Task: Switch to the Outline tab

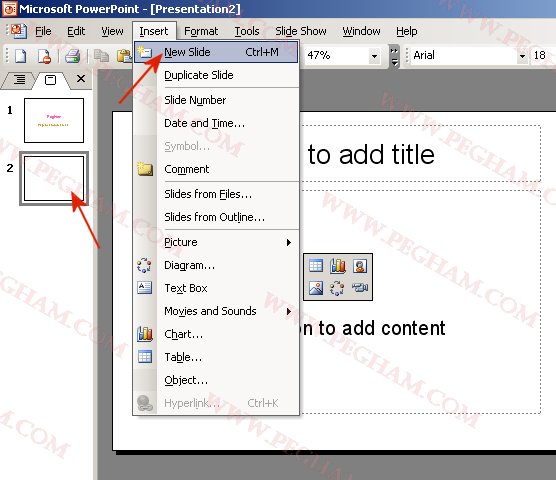Action: pos(19,79)
